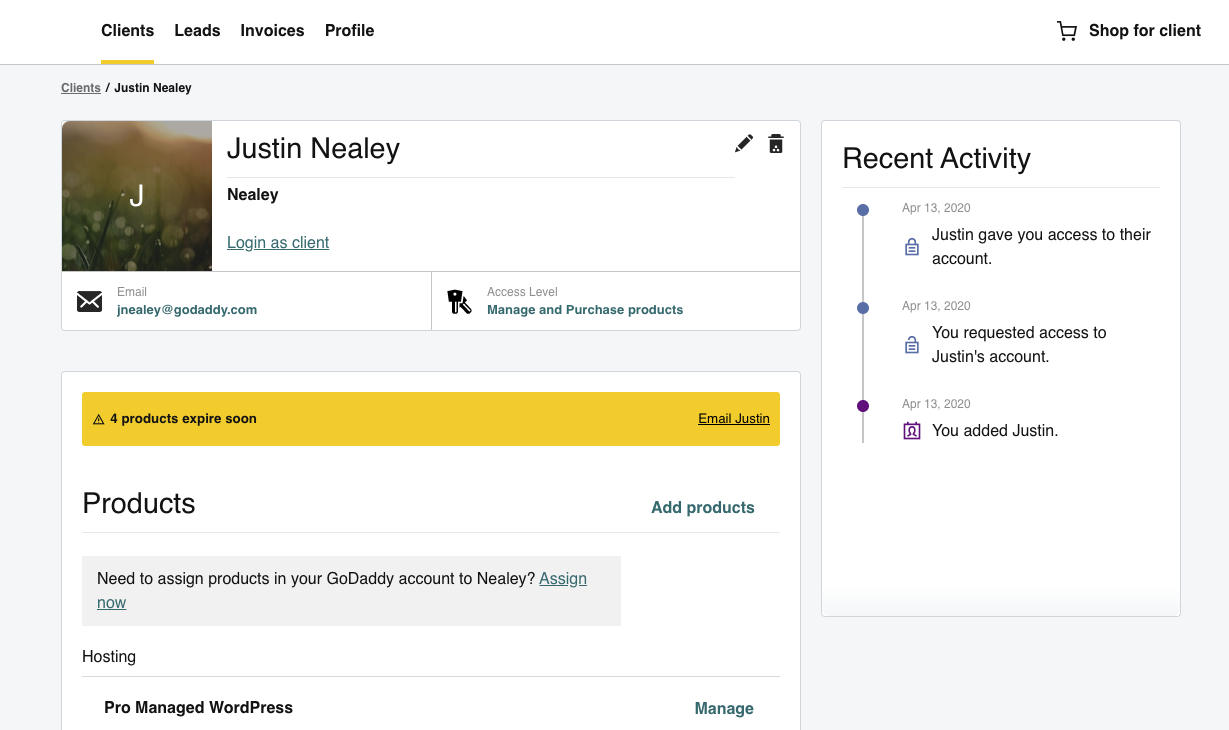Click the jnealey@godaddy.com email address

tap(187, 310)
